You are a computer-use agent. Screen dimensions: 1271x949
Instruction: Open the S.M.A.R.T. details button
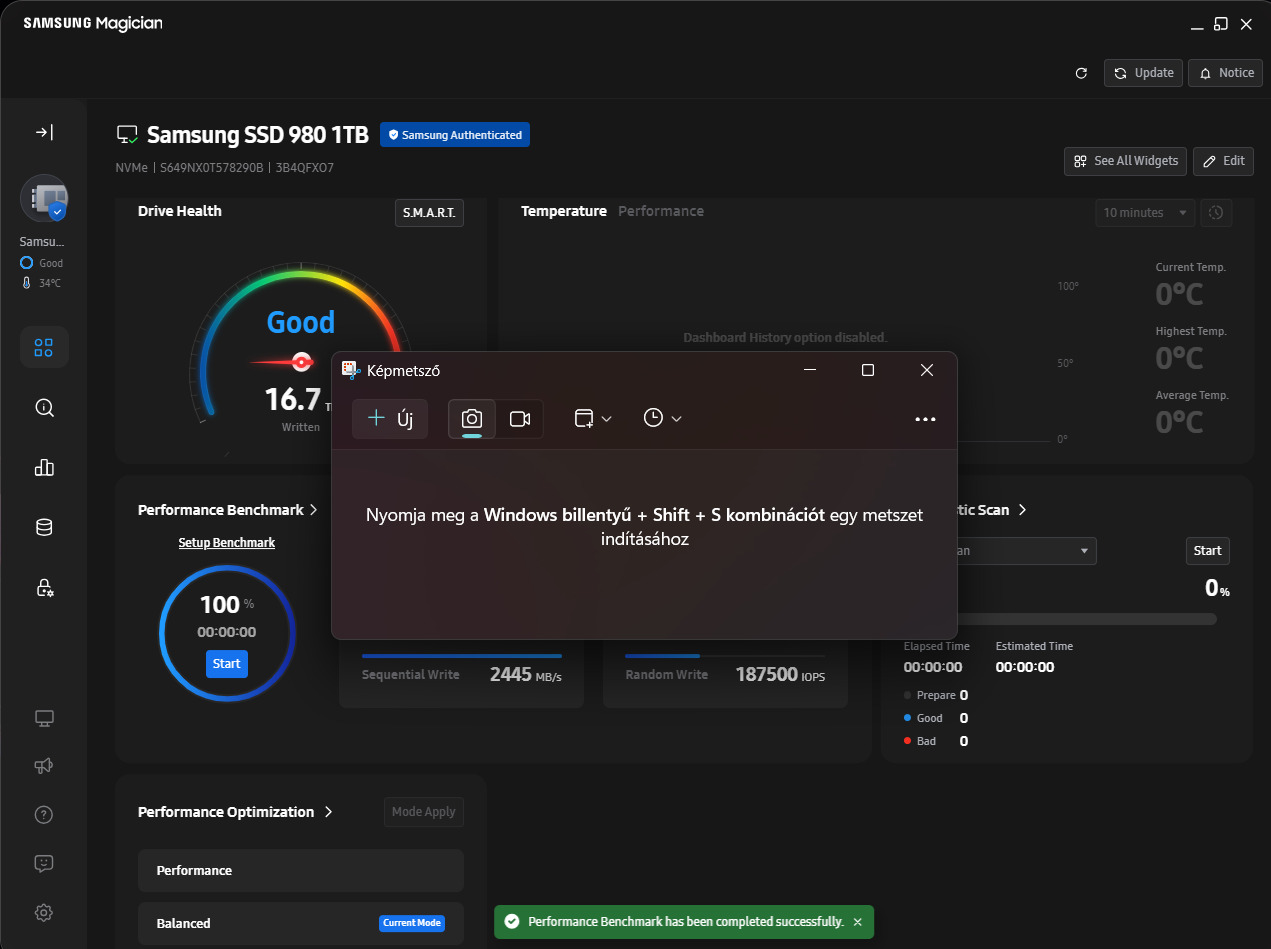(x=429, y=213)
